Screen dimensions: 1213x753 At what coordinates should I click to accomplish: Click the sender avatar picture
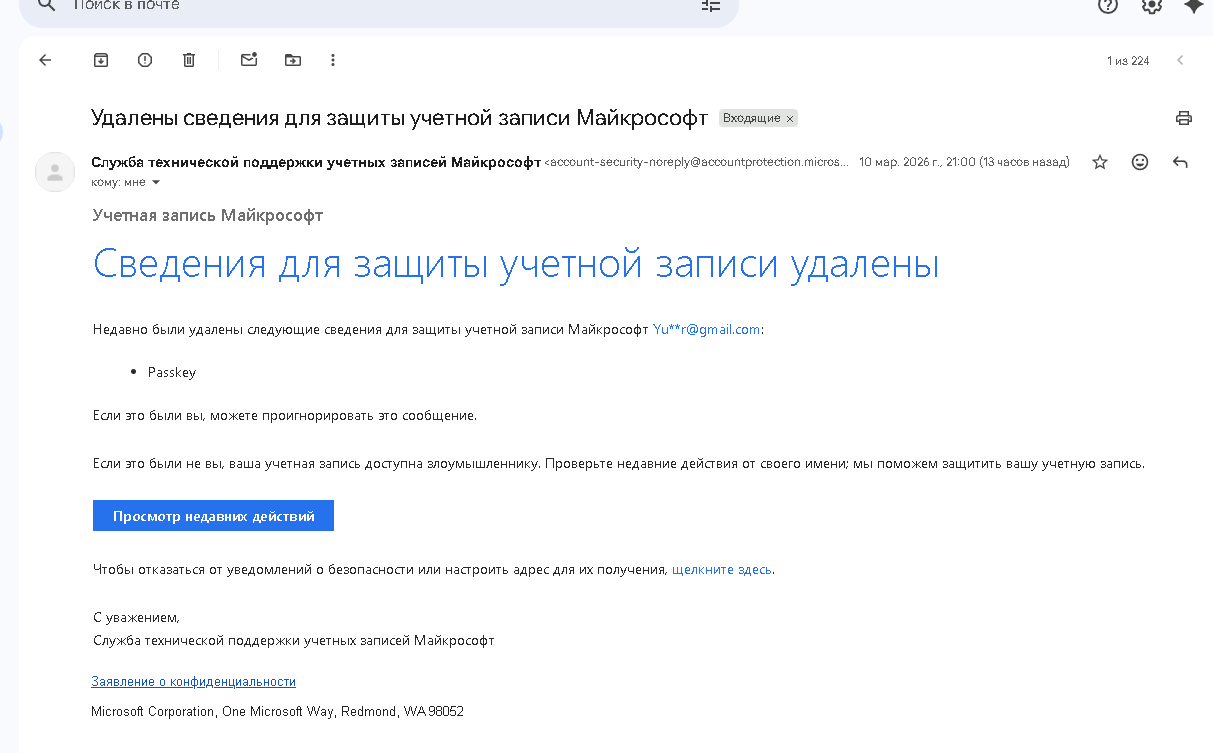tap(55, 172)
